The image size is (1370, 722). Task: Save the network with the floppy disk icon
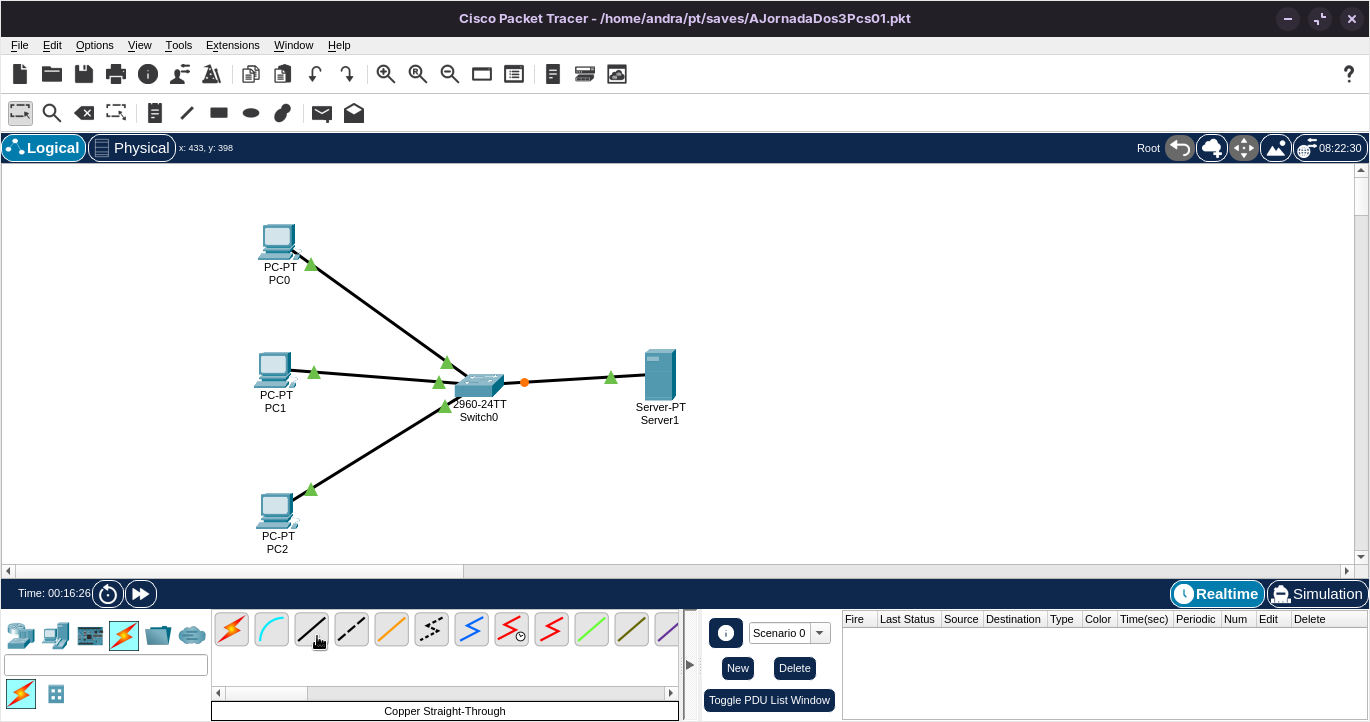click(84, 74)
